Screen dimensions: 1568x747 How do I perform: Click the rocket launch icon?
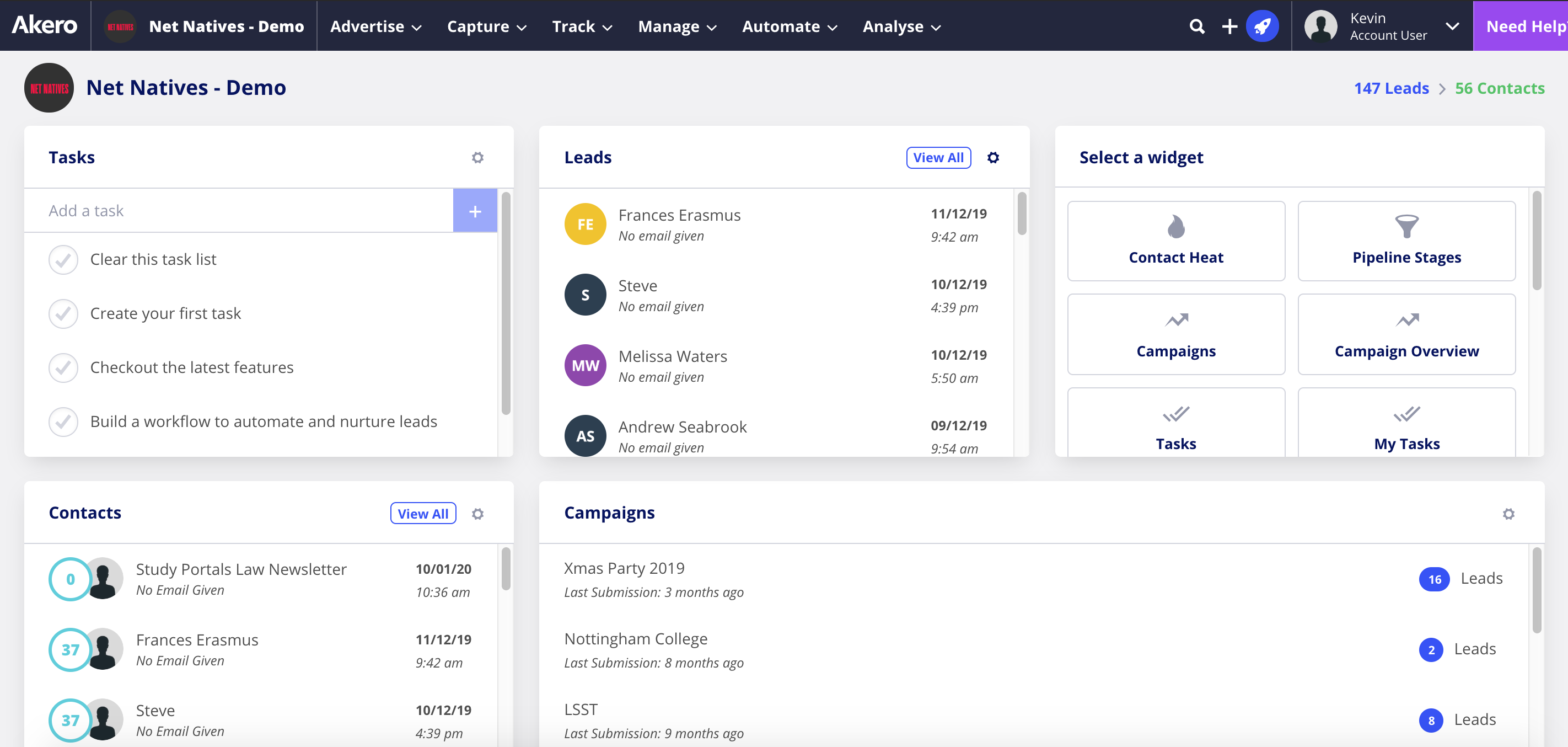coord(1262,26)
